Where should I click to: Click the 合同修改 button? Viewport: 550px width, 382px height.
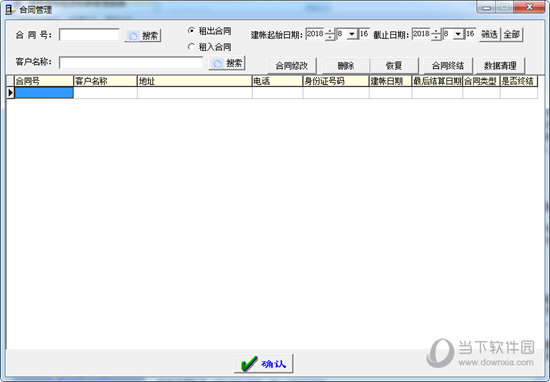point(291,66)
